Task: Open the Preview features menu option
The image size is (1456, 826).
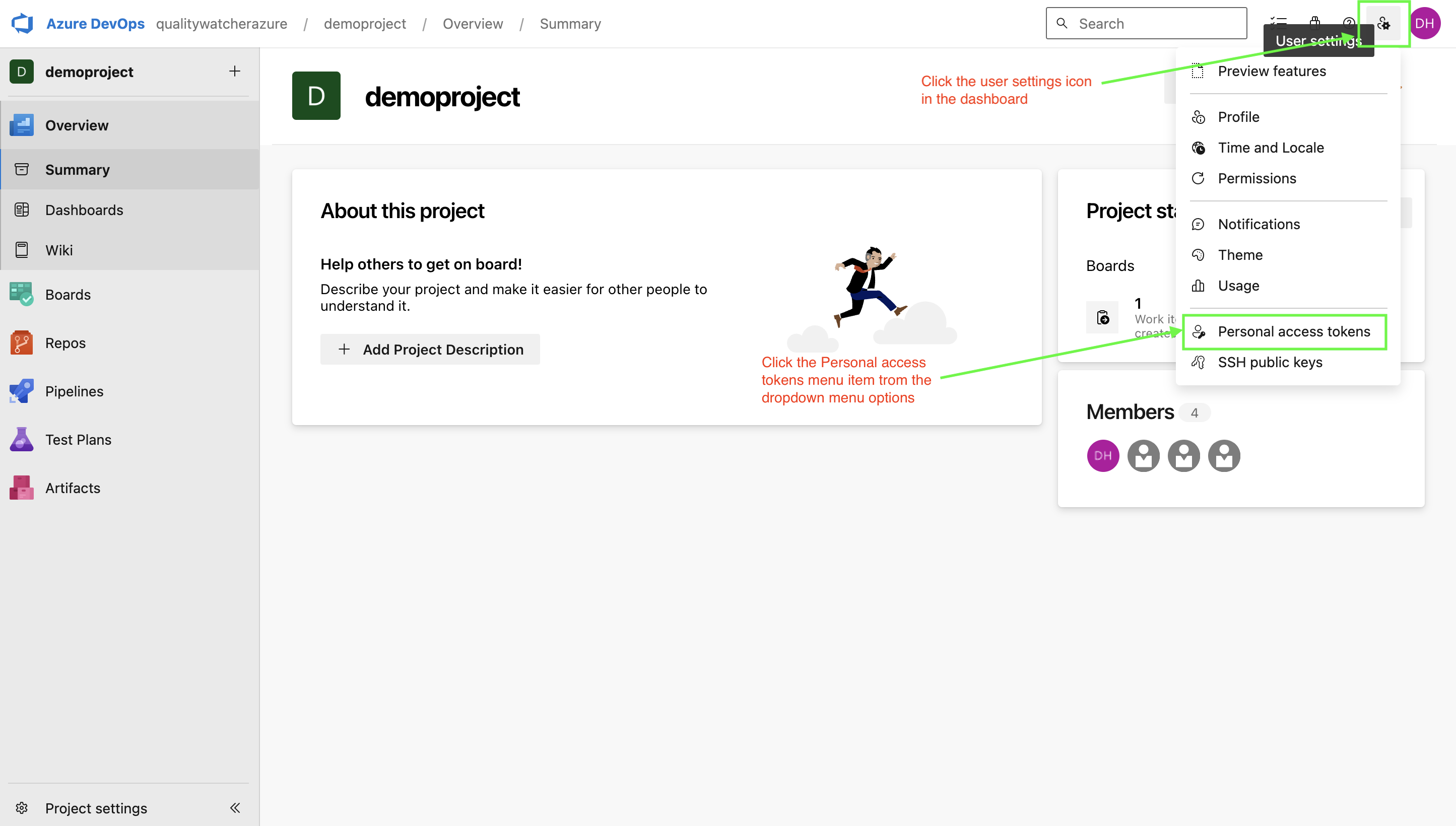Action: (x=1271, y=71)
